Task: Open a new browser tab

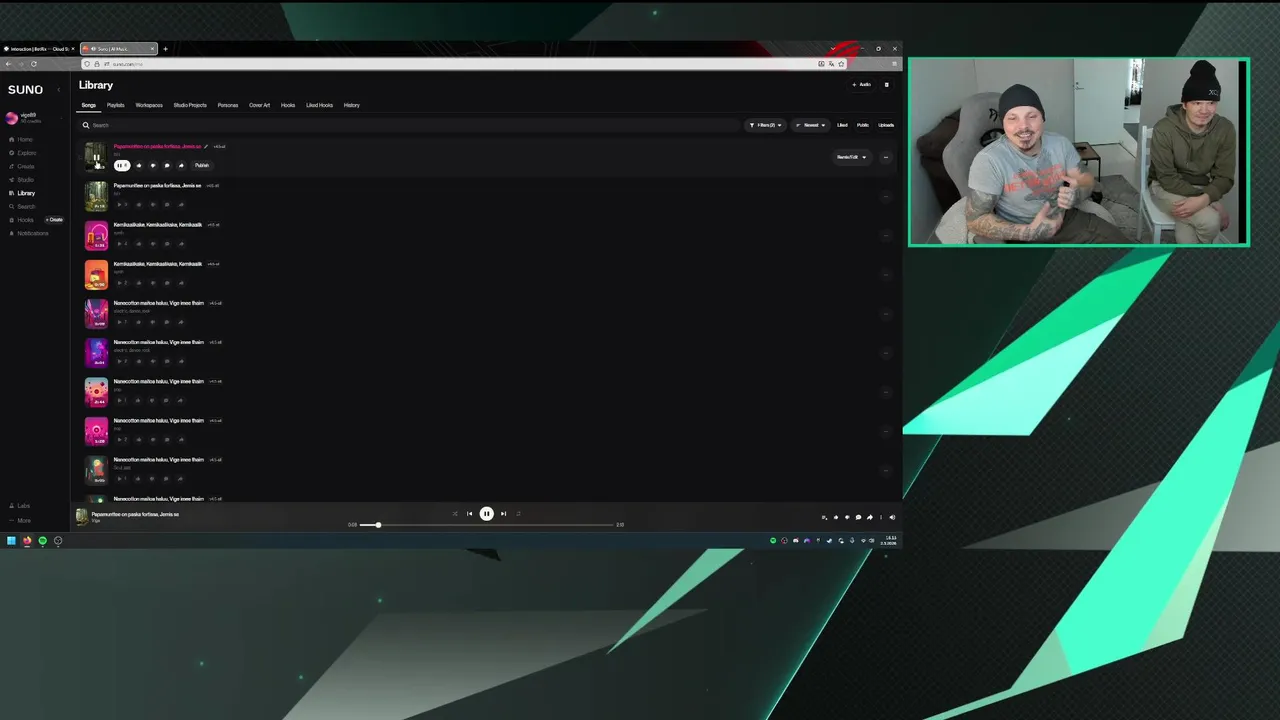Action: tap(166, 49)
